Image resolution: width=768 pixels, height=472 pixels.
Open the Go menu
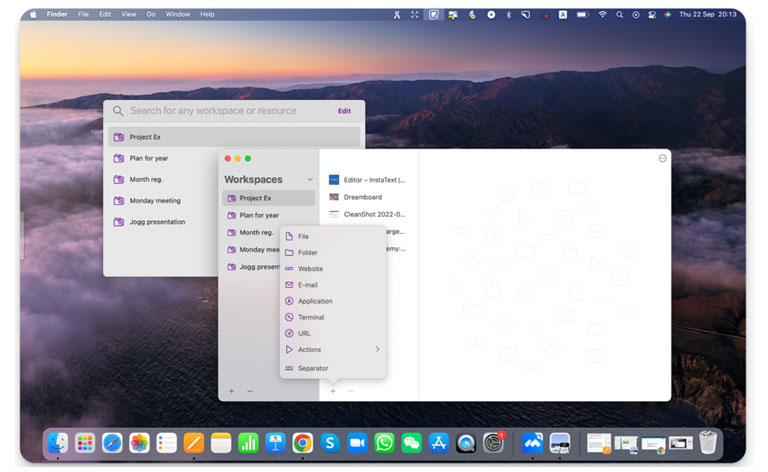(151, 15)
